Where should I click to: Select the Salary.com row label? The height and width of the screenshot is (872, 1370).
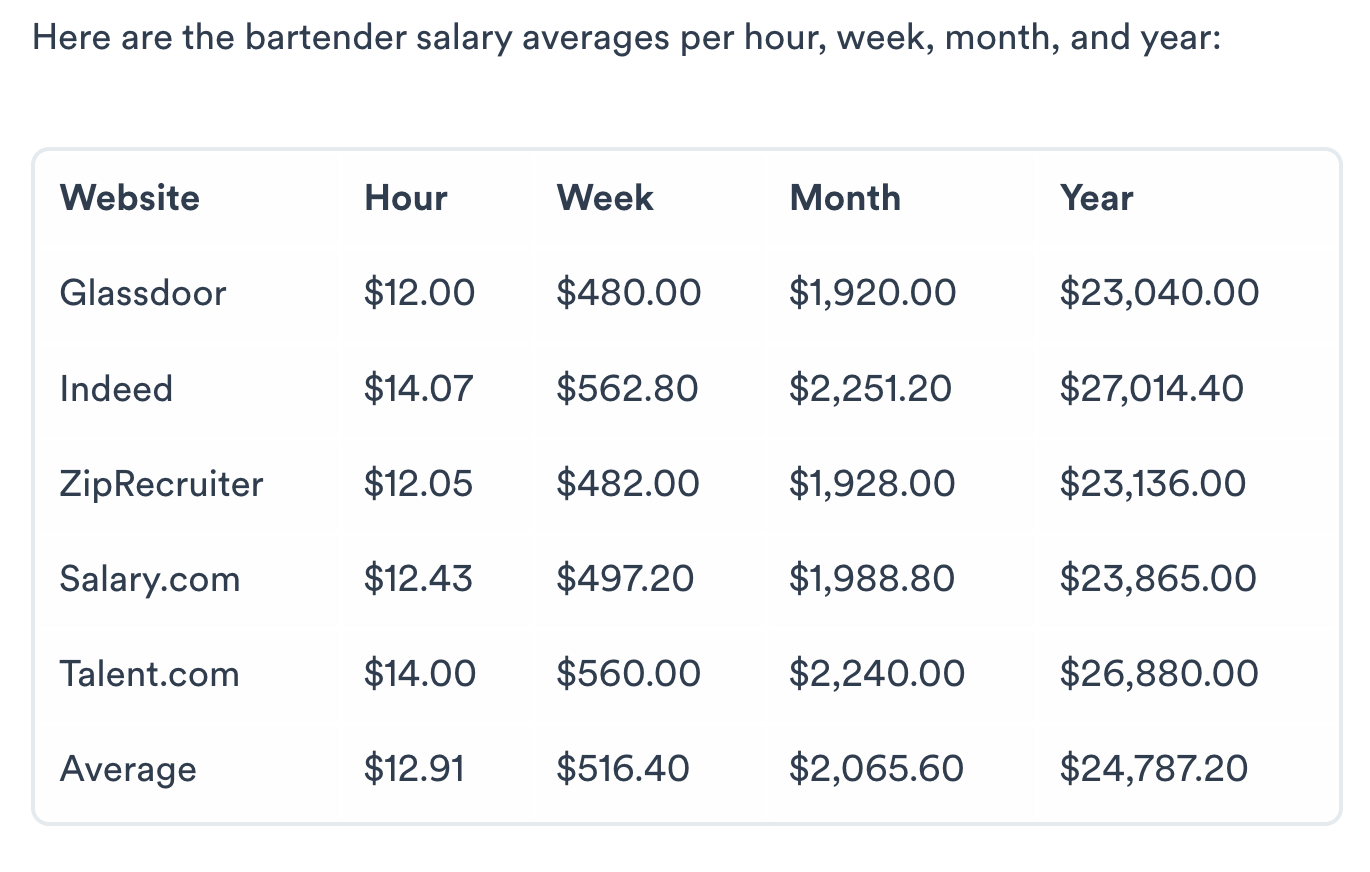150,579
